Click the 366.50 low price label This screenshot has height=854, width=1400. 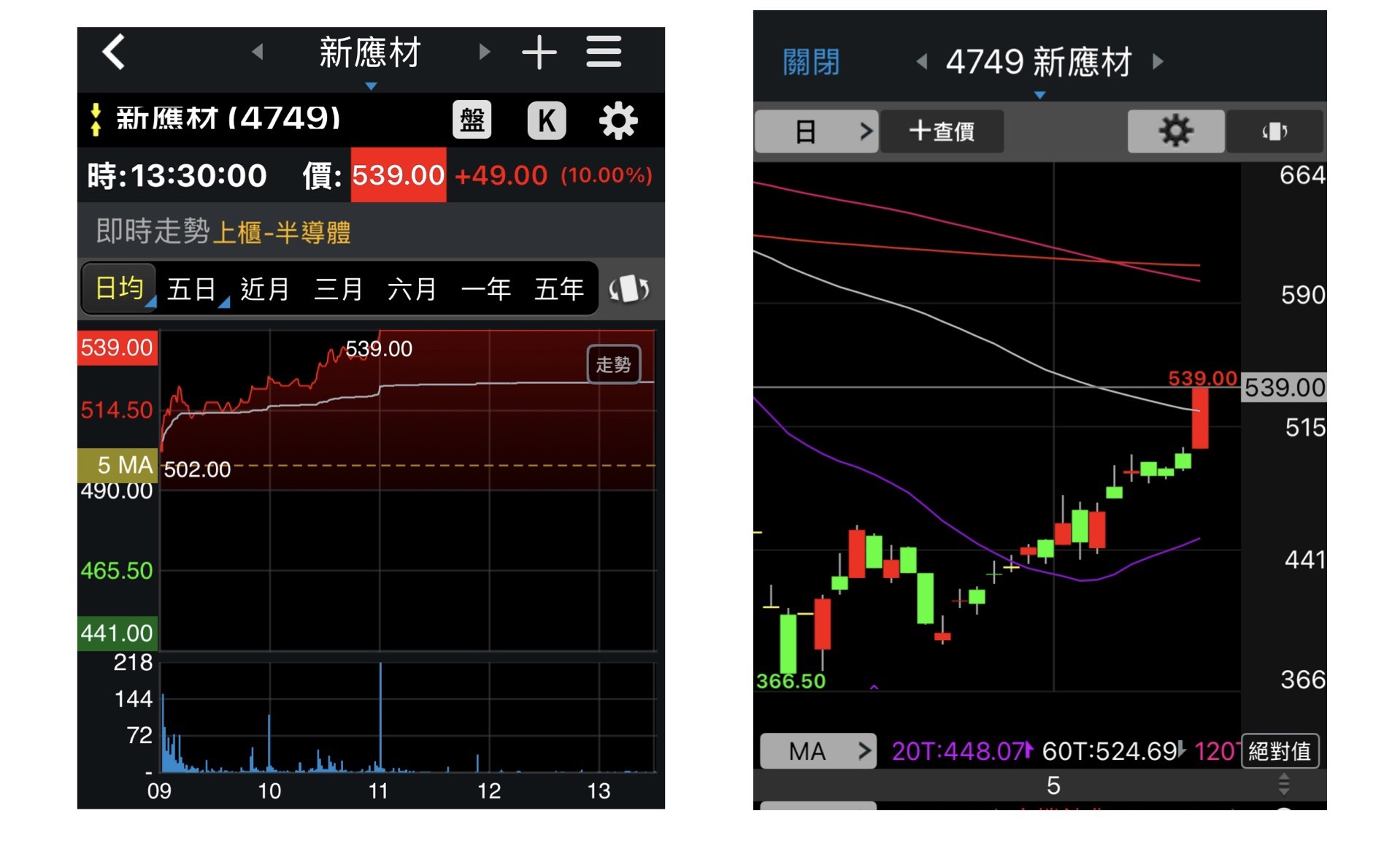pyautogui.click(x=791, y=681)
